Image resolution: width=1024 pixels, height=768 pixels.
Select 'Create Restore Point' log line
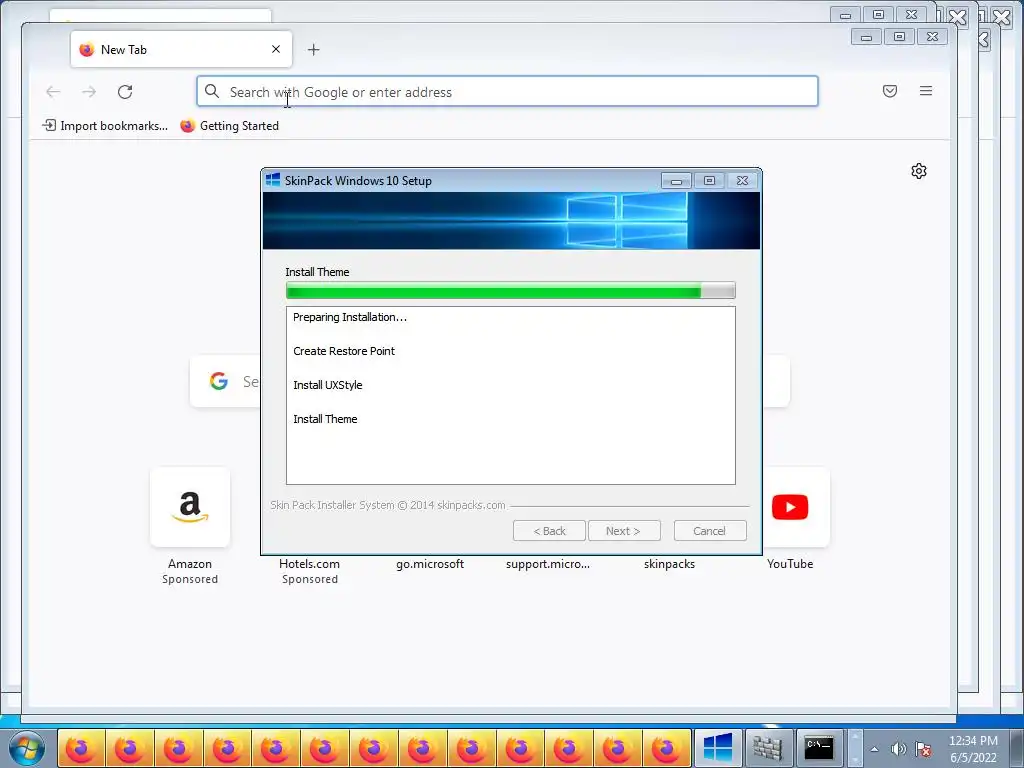pyautogui.click(x=344, y=351)
